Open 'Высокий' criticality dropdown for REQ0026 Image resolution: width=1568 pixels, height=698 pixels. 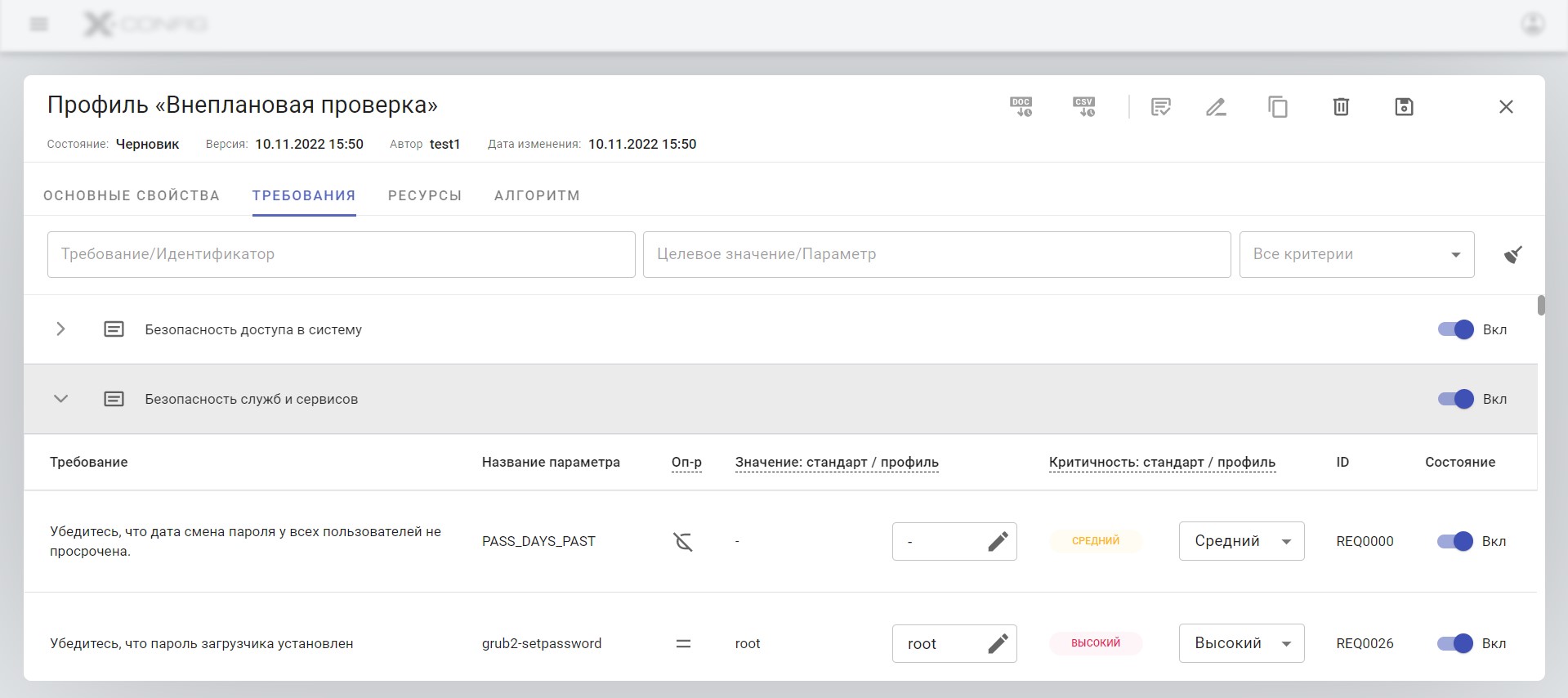(x=1241, y=643)
